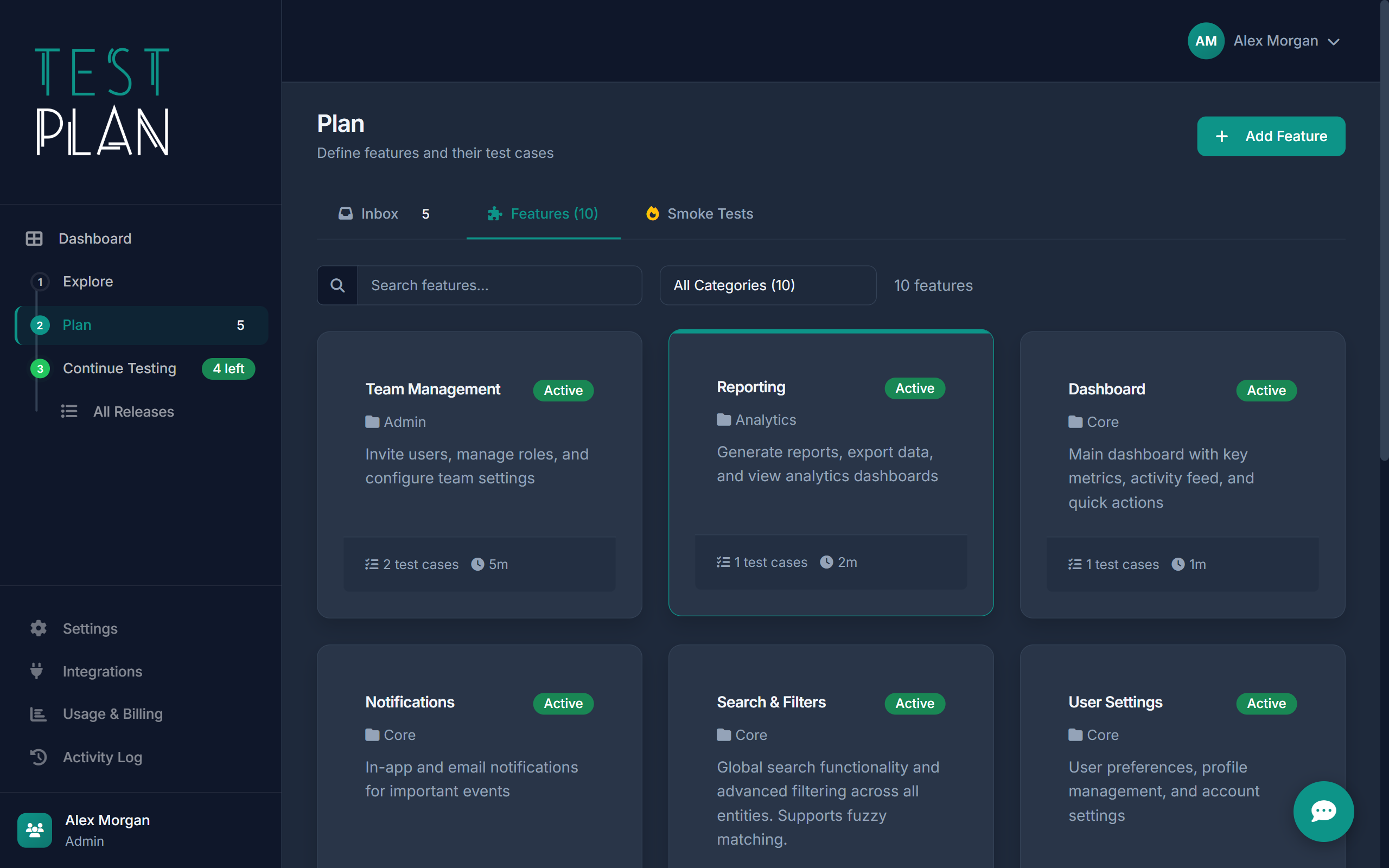Click the puzzle icon on the Features tab

tap(494, 214)
